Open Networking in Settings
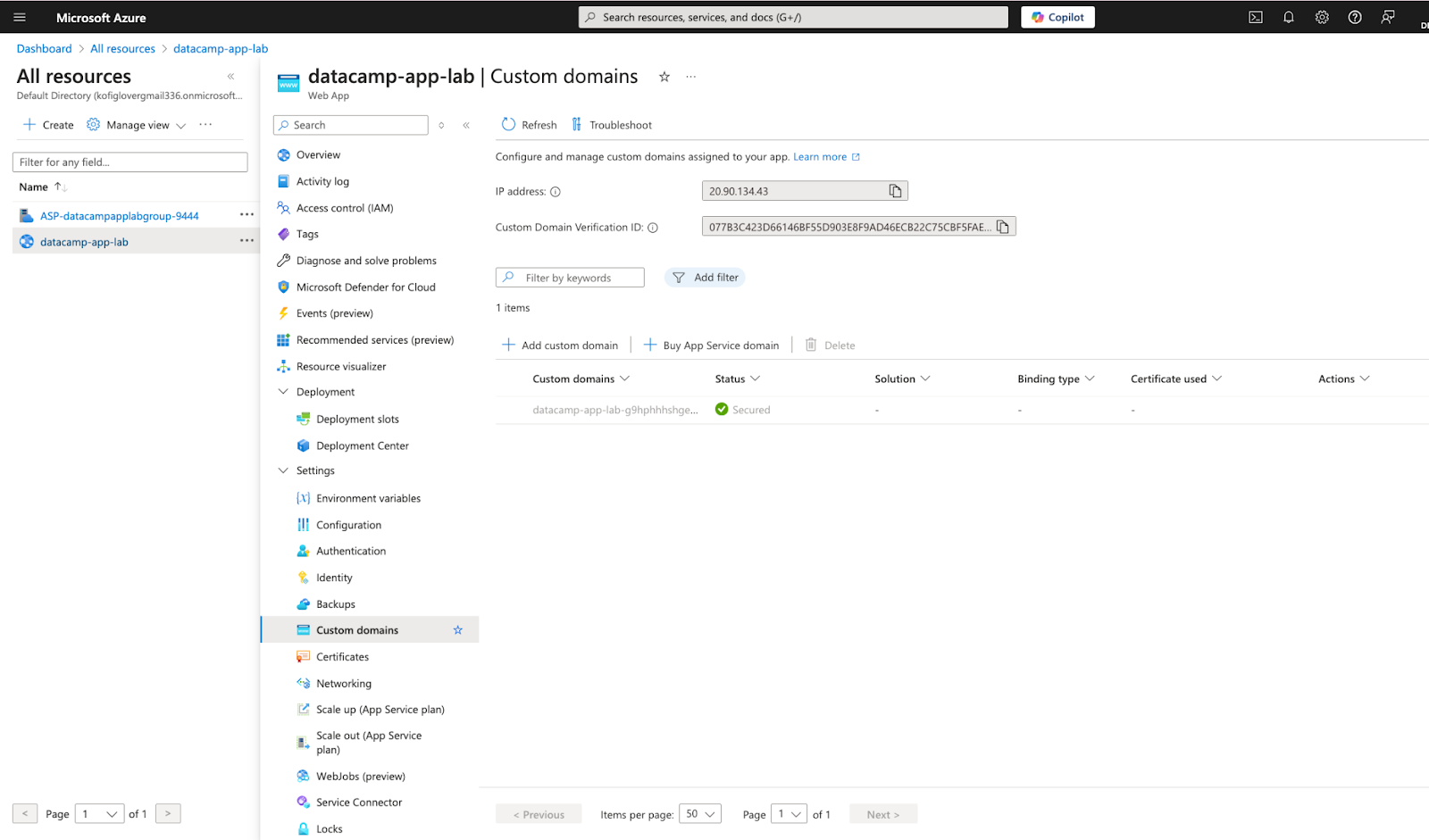The height and width of the screenshot is (840, 1429). click(343, 684)
